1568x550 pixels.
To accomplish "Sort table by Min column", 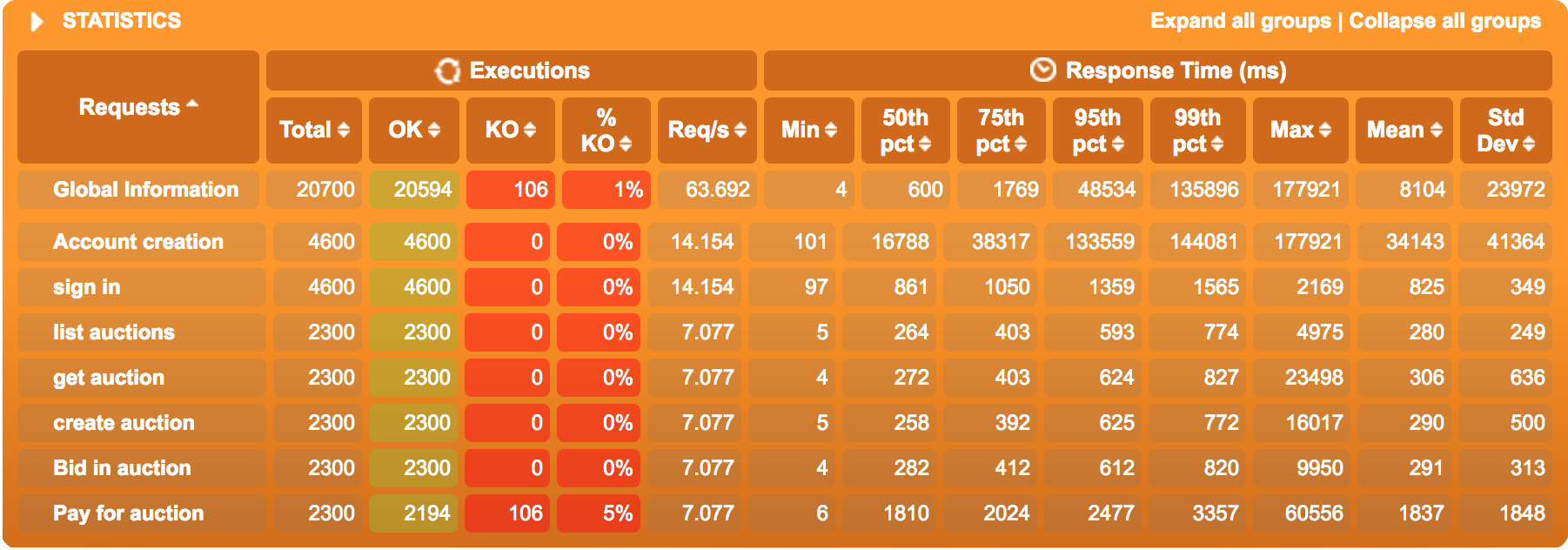I will pyautogui.click(x=808, y=130).
